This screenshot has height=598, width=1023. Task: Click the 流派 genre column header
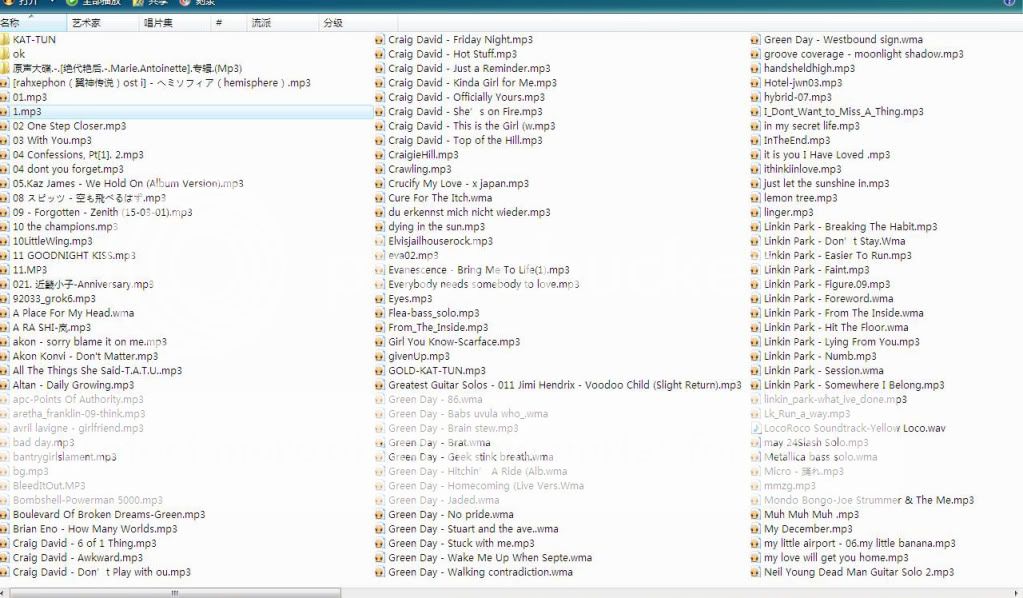point(261,22)
